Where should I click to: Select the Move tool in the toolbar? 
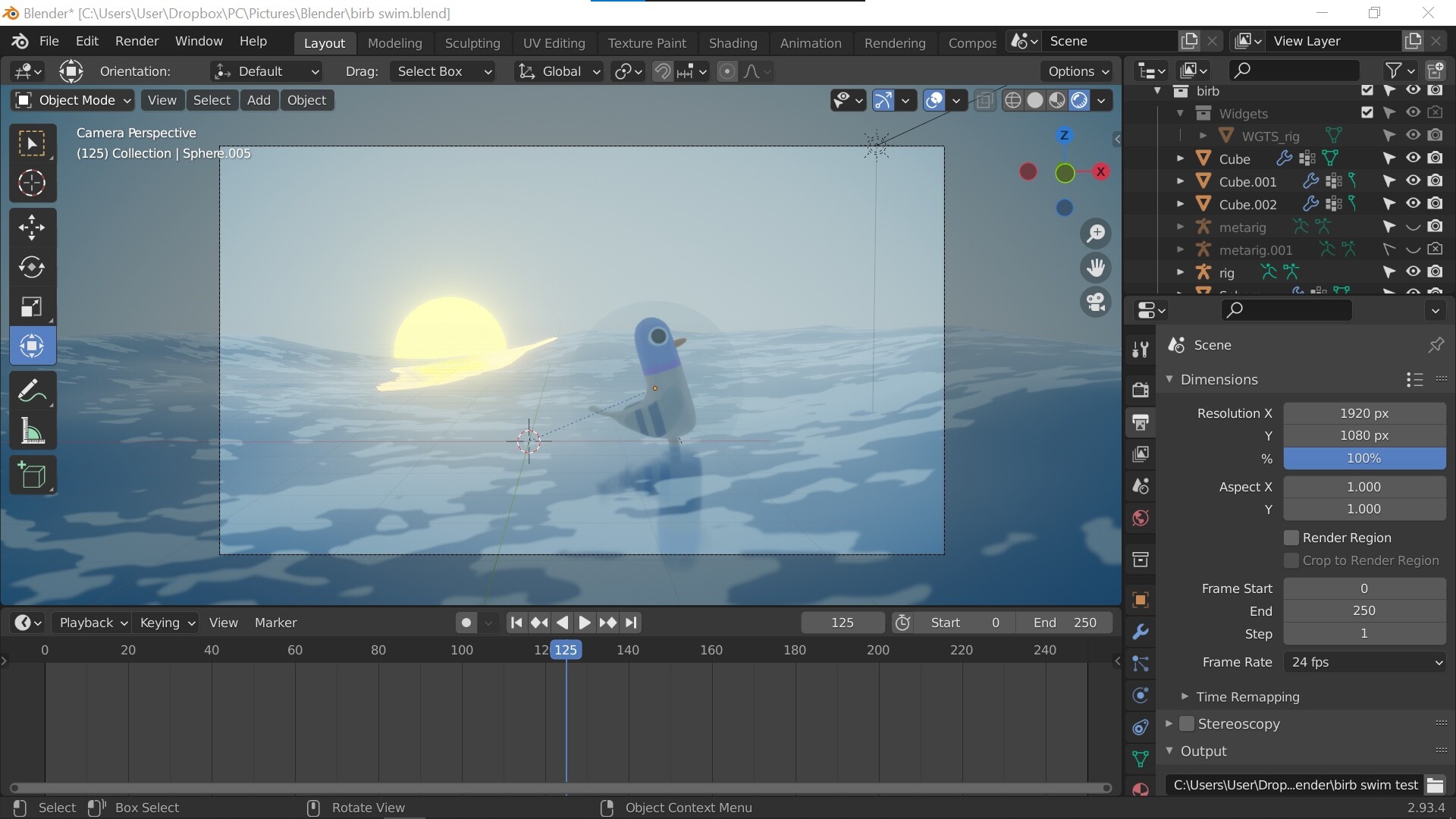33,226
